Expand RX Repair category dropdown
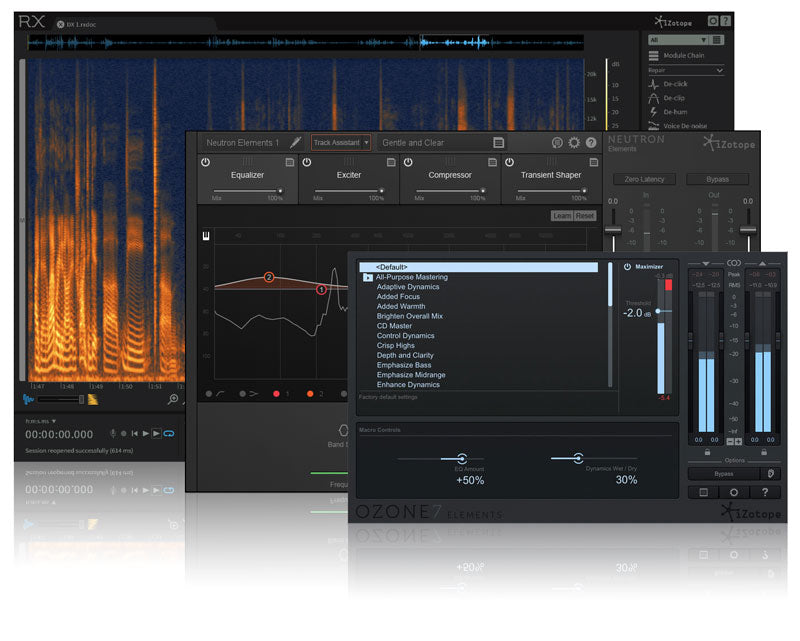 coord(686,70)
